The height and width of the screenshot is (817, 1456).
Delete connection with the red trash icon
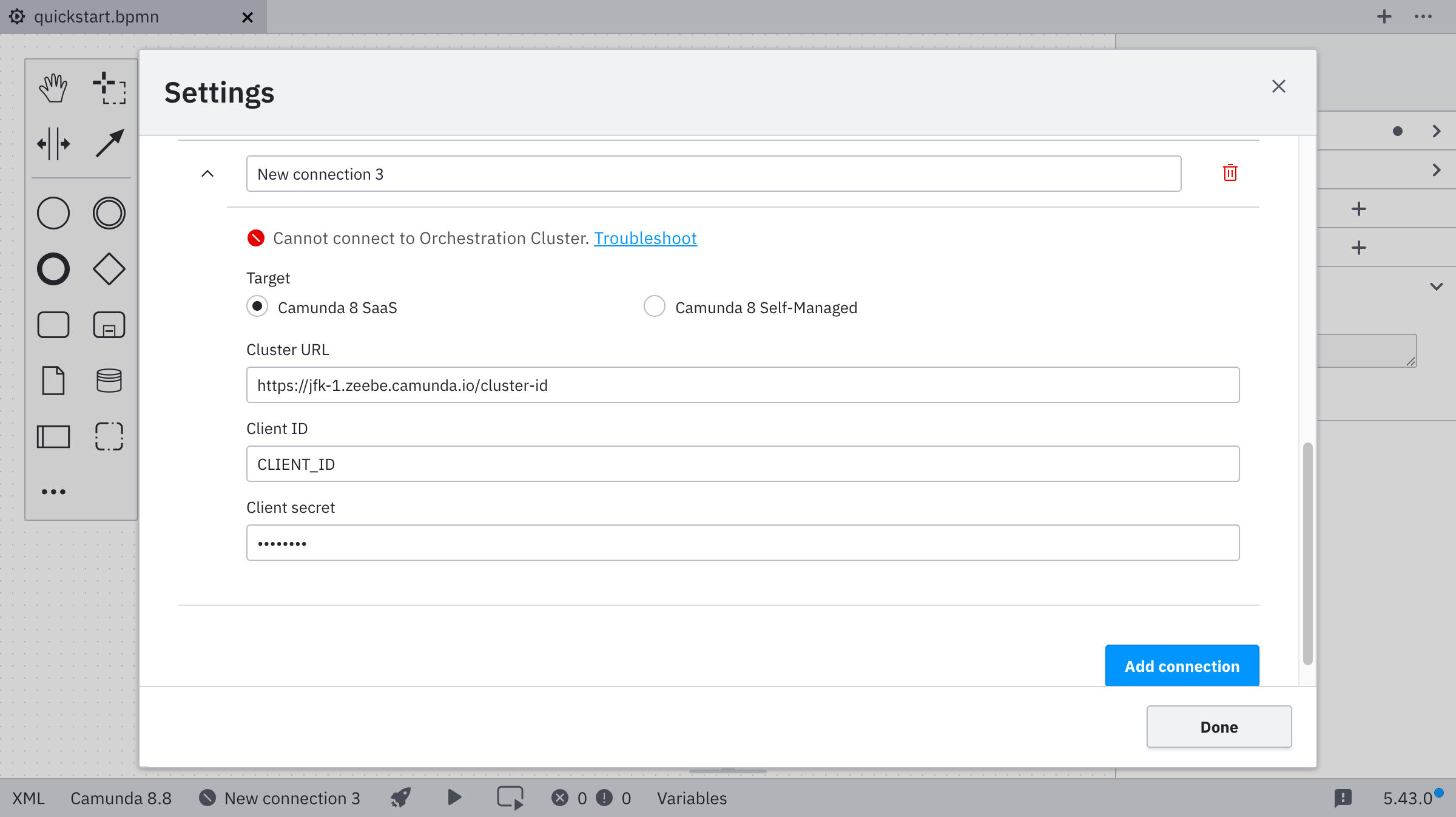pyautogui.click(x=1230, y=173)
